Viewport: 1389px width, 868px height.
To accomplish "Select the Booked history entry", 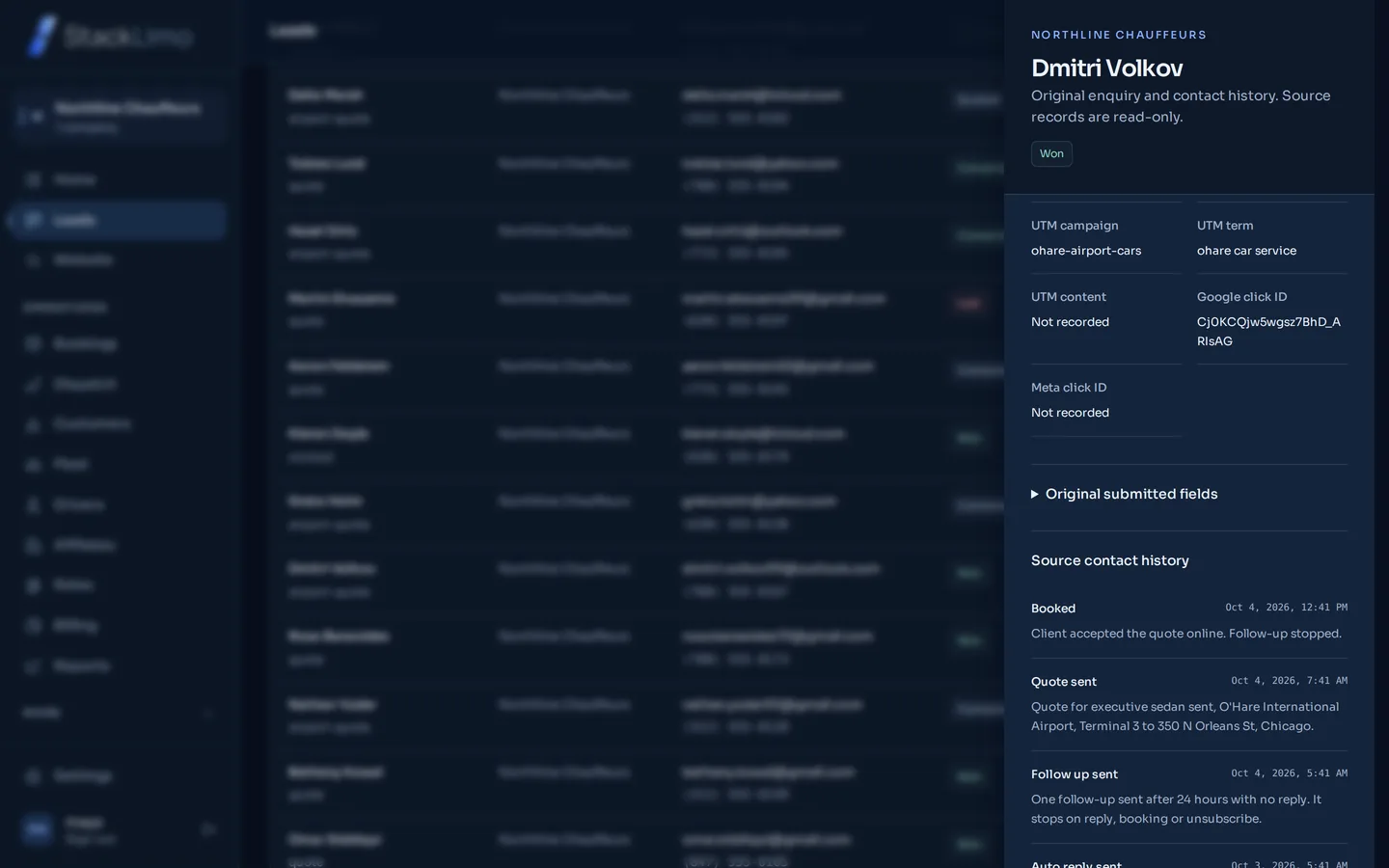I will click(1189, 620).
